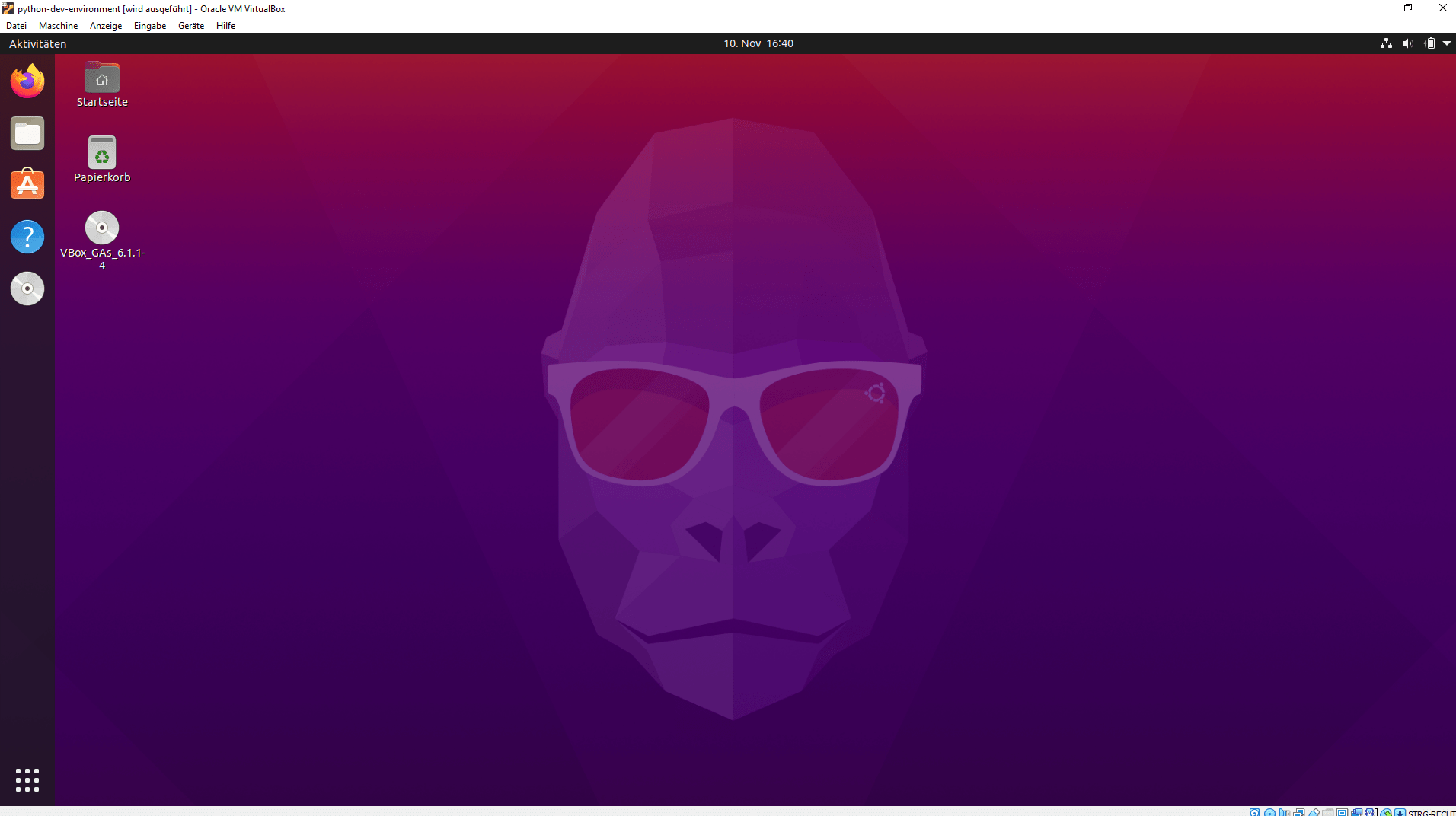Screen dimensions: 1456x816
Task: Open the Maschine menu
Action: (x=58, y=26)
